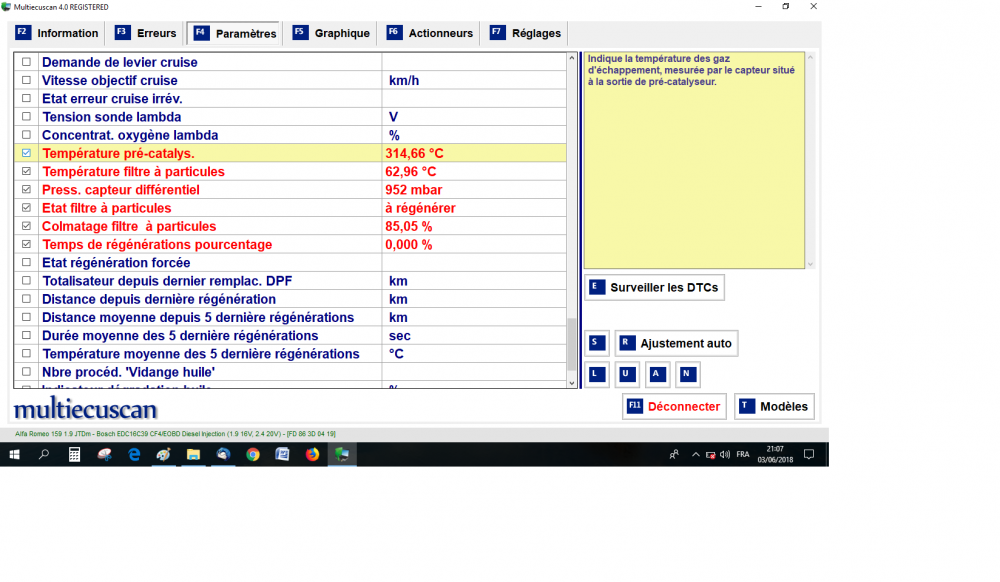This screenshot has width=1000, height=582.
Task: Click Surveiller les DTCs button
Action: point(654,288)
